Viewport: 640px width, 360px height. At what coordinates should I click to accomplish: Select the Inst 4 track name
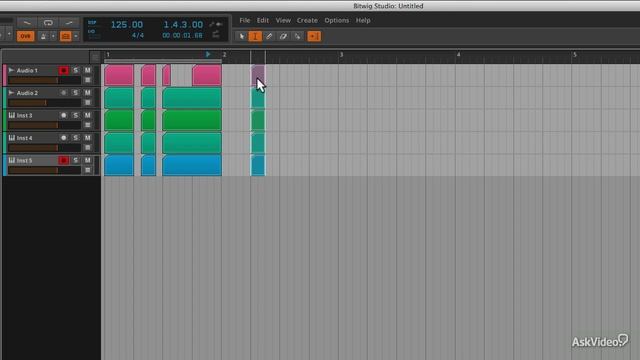coord(24,138)
